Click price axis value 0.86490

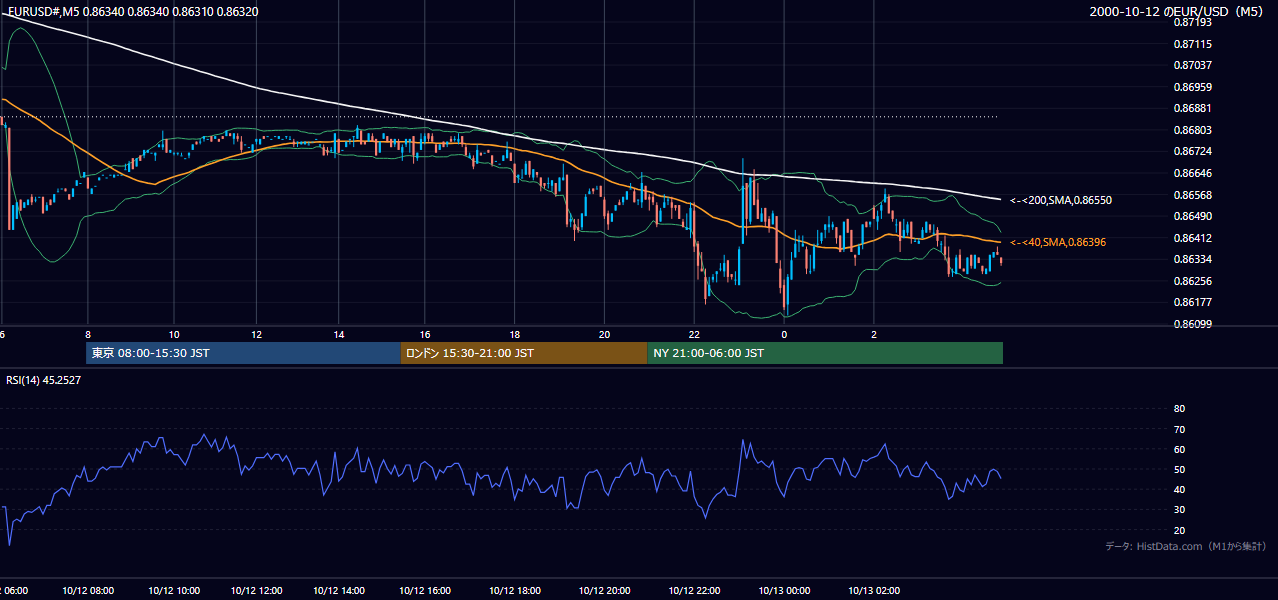1192,216
